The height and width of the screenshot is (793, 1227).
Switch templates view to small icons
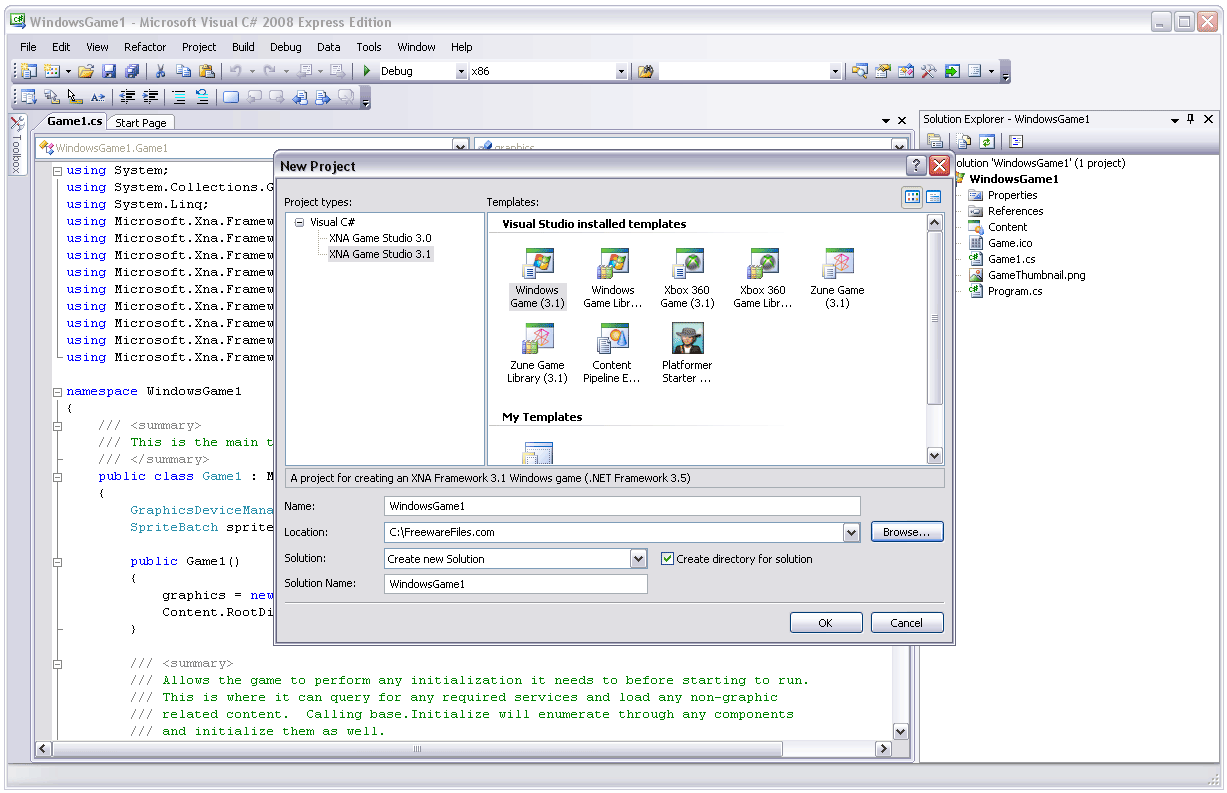coord(933,197)
